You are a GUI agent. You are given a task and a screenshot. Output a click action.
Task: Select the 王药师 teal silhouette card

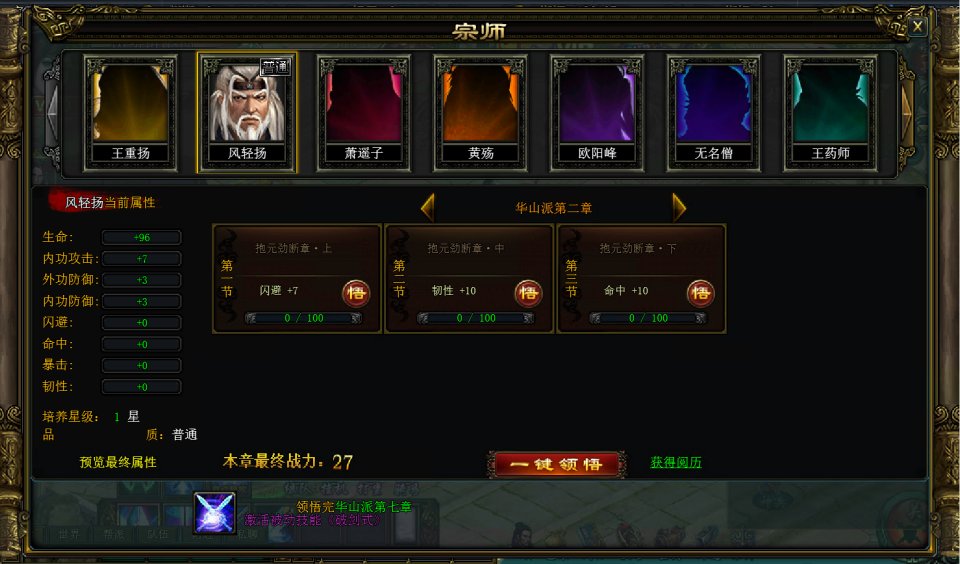tap(831, 113)
